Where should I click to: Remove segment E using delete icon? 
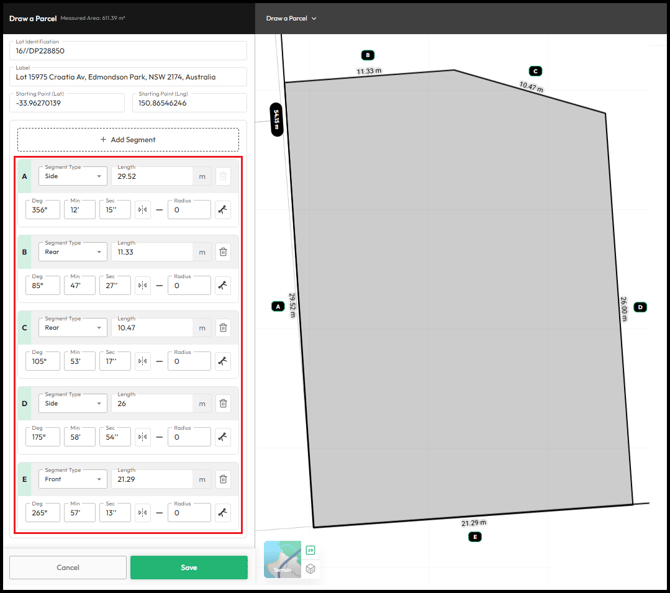[223, 479]
